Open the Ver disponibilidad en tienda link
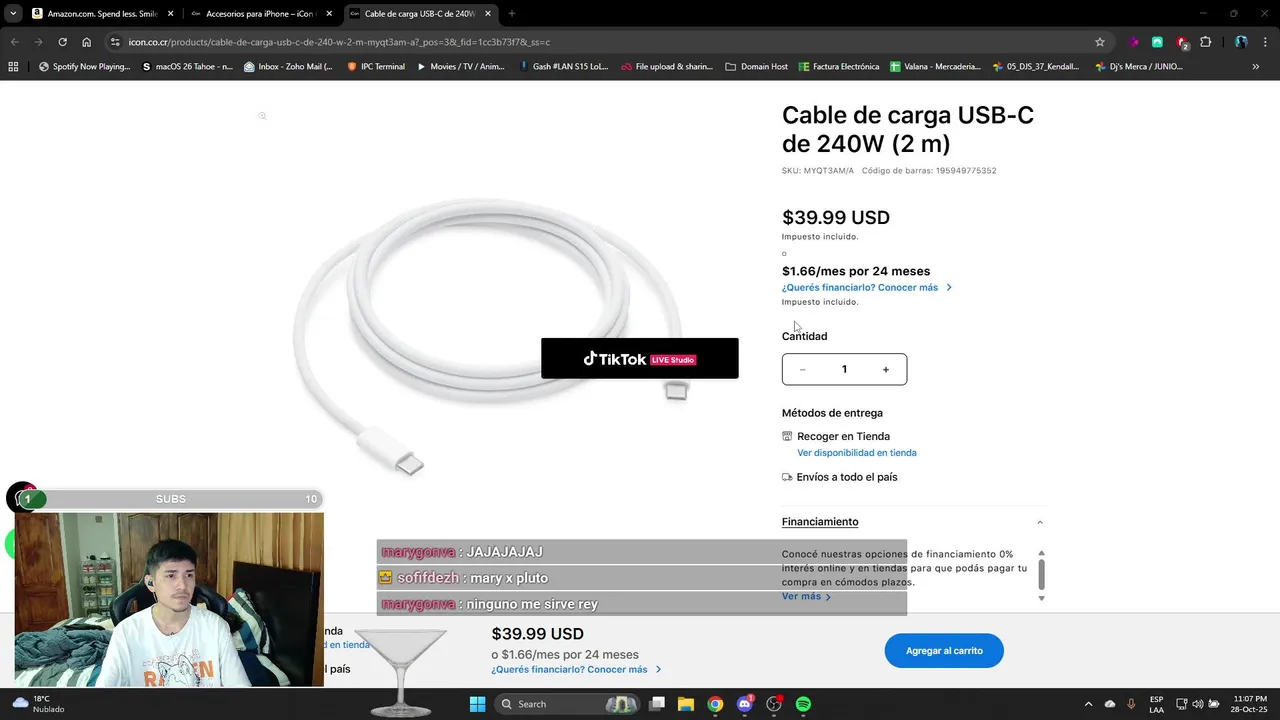 click(x=857, y=453)
